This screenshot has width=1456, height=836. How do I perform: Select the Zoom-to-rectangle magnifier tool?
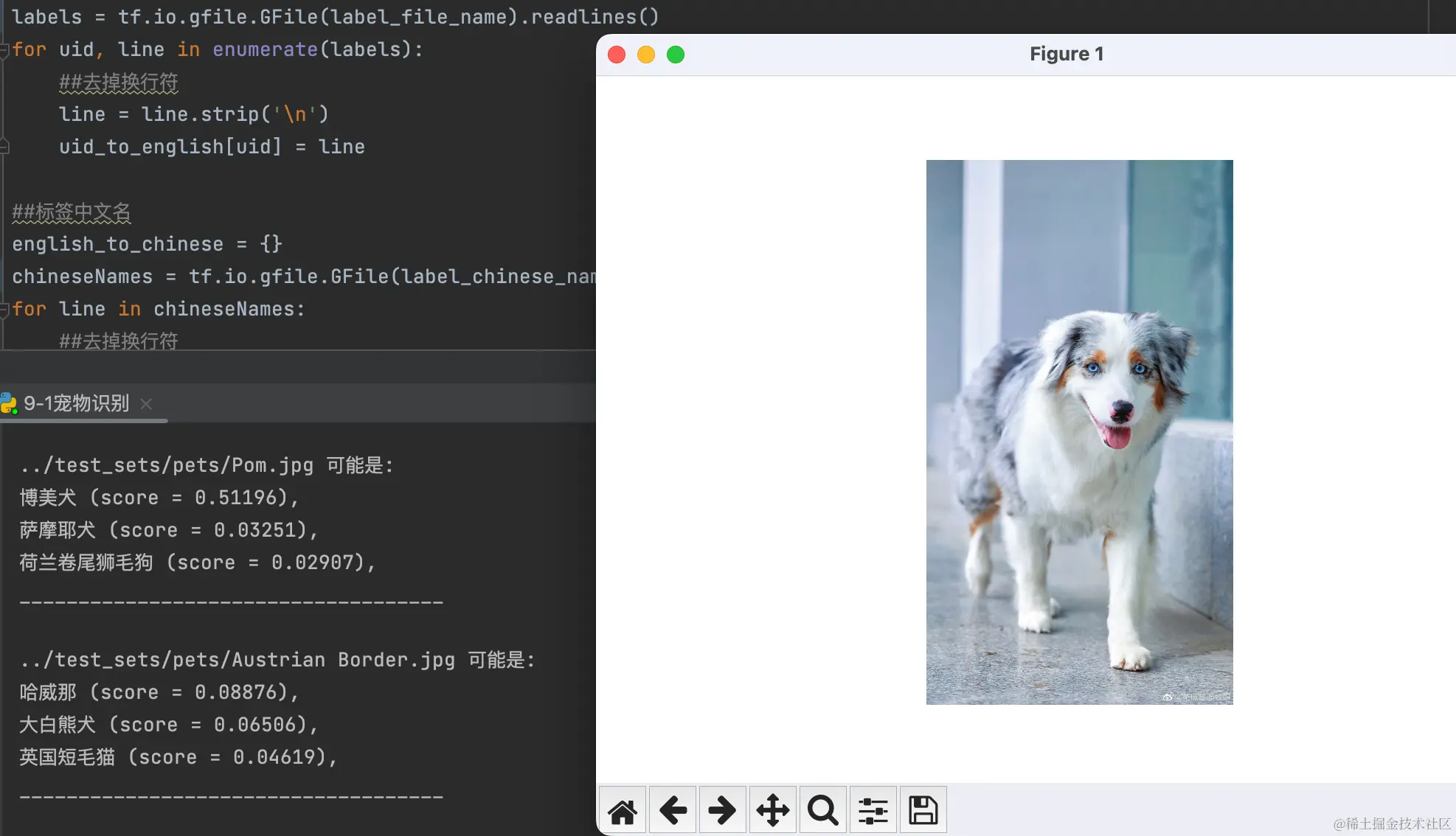[x=822, y=811]
